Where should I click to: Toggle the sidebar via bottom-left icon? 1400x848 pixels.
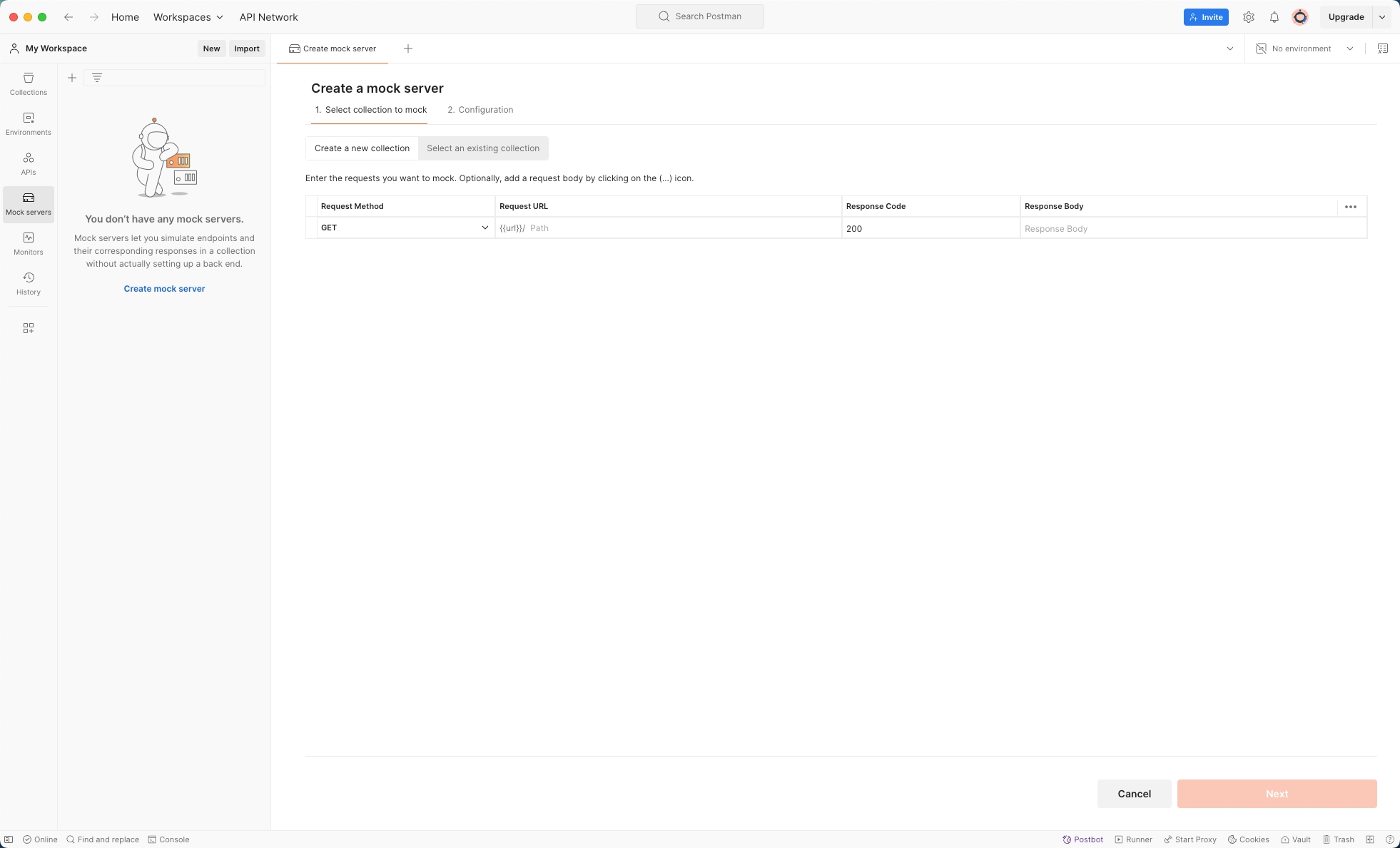click(9, 839)
